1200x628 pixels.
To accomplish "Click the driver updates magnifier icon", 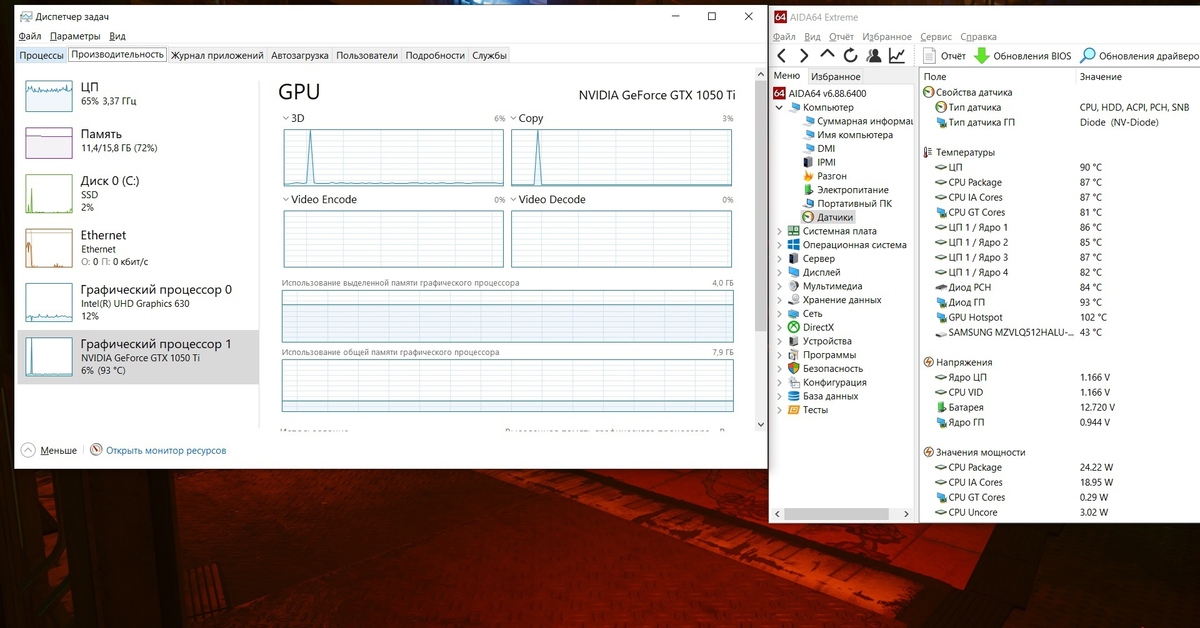I will 1088,56.
